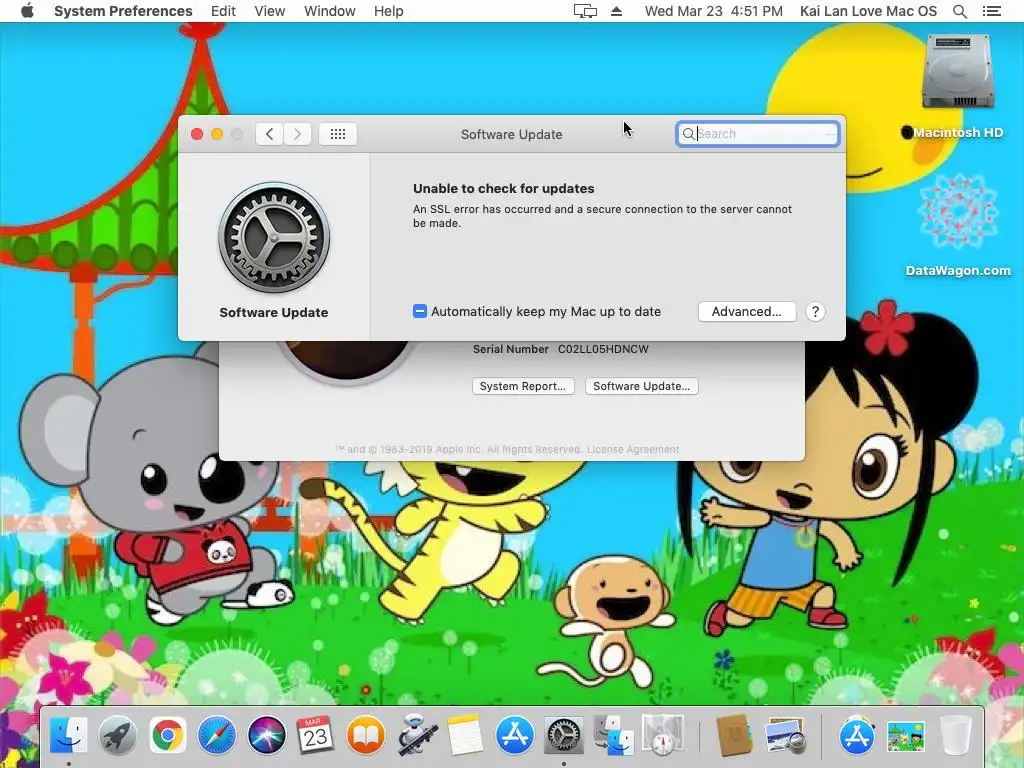
Task: Open the Help menu
Action: (389, 11)
